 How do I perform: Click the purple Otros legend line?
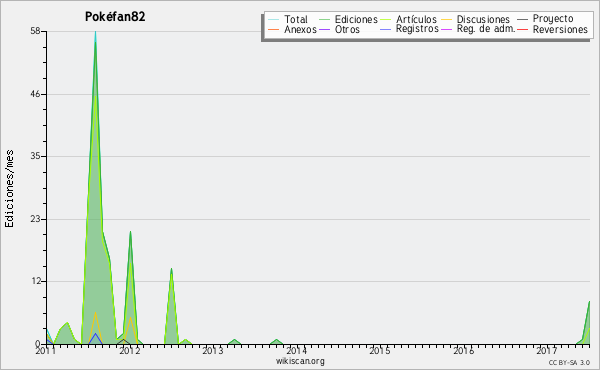pyautogui.click(x=324, y=29)
